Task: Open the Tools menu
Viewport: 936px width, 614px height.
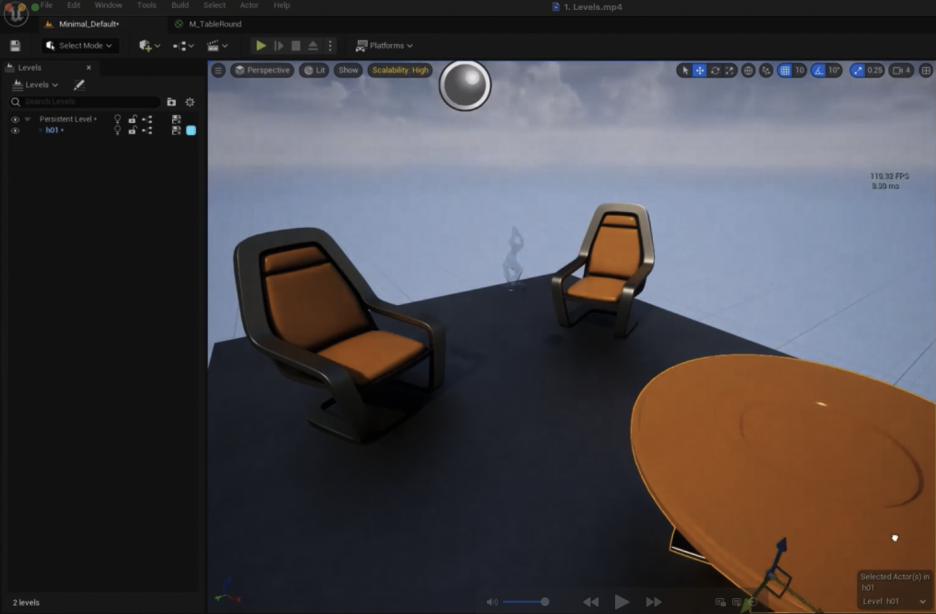Action: (x=146, y=5)
